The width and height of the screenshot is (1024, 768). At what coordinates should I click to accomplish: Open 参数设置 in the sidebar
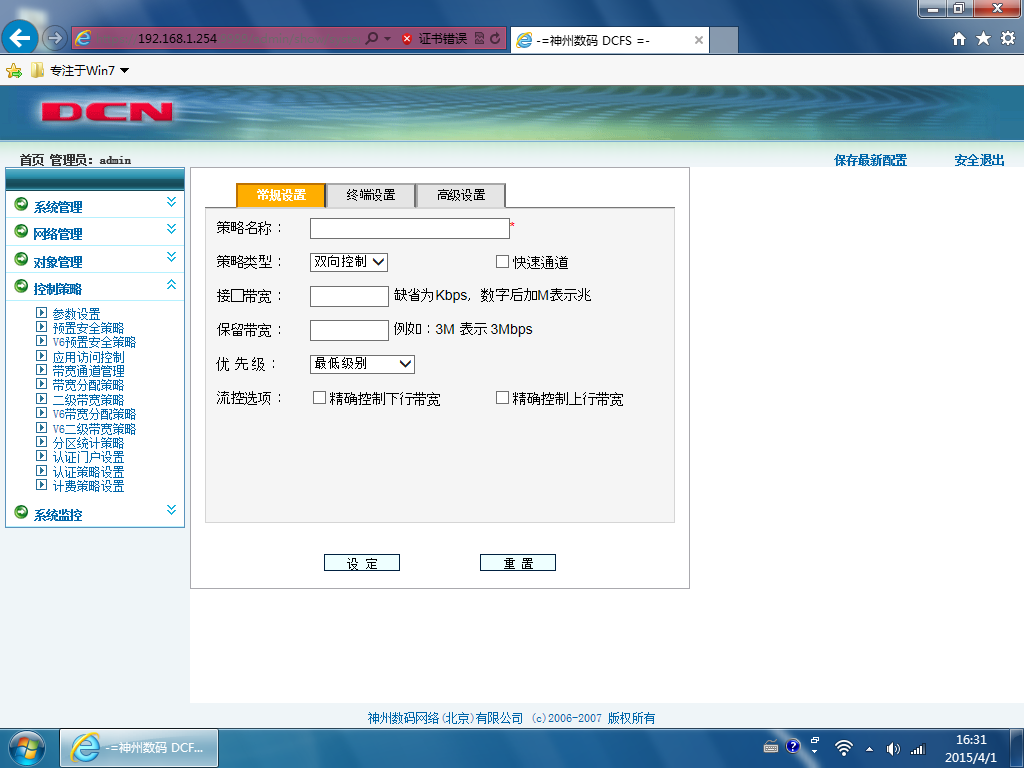click(76, 314)
